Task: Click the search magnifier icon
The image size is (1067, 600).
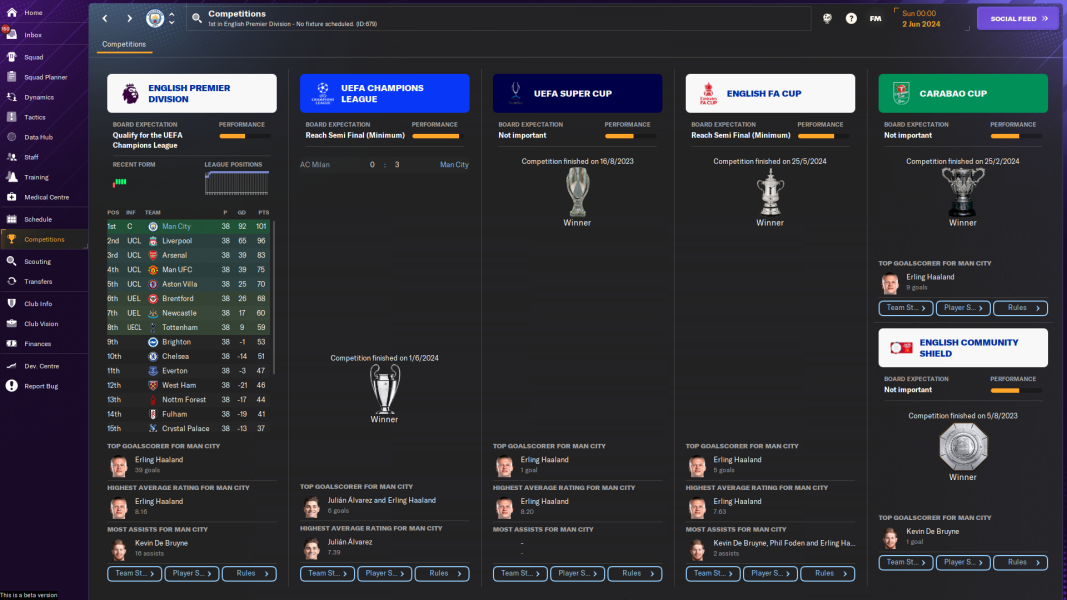Action: pos(197,18)
